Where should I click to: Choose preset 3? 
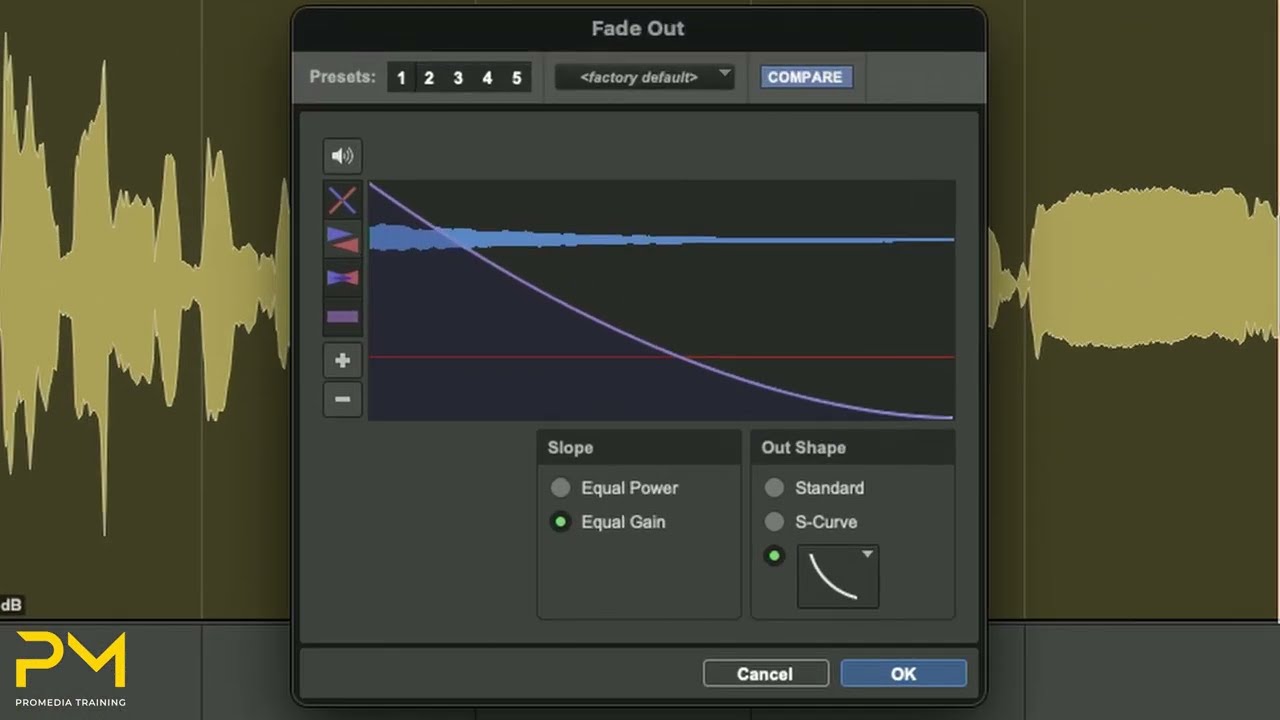click(458, 77)
